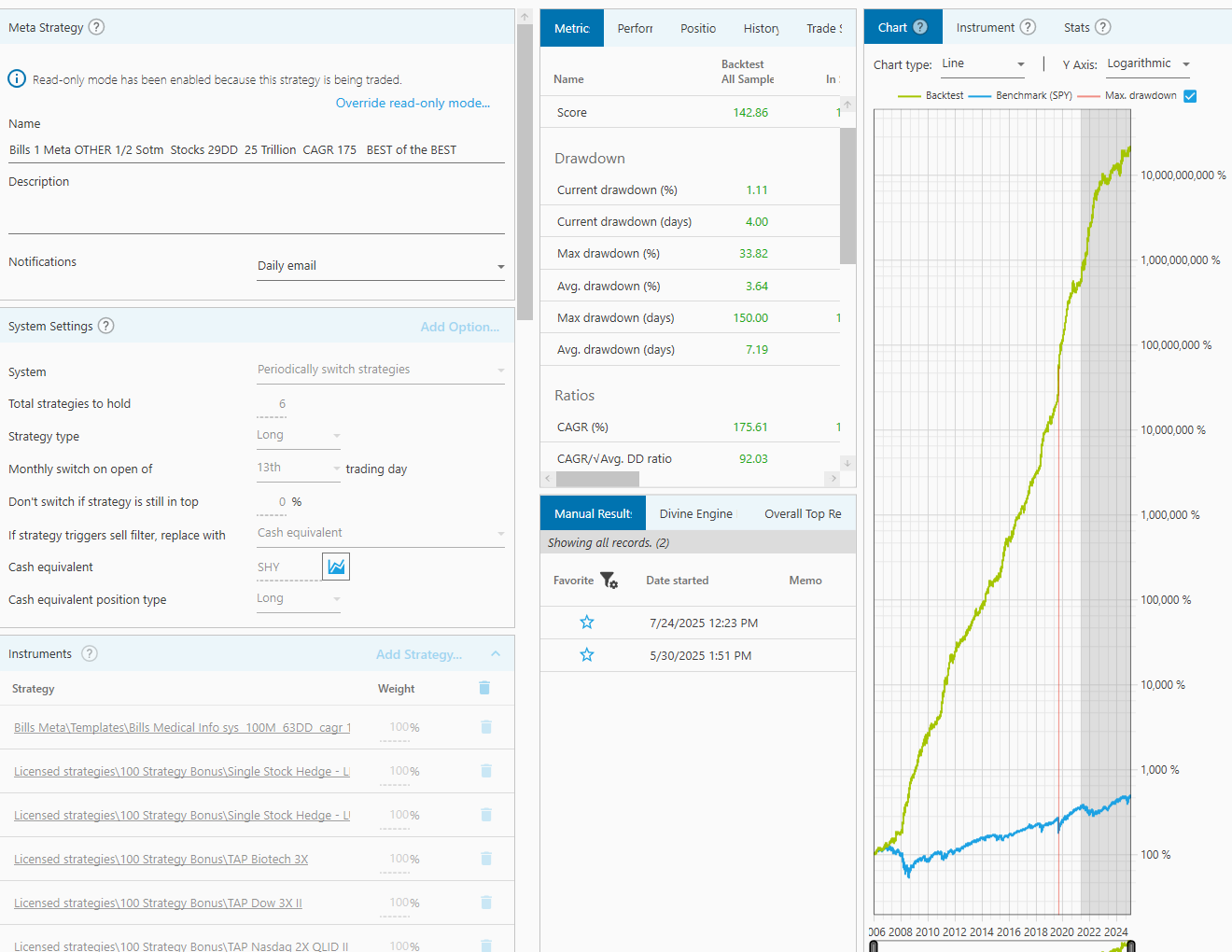Star the 5/30/2025 1:51 PM record
Image resolution: width=1232 pixels, height=952 pixels.
(587, 655)
